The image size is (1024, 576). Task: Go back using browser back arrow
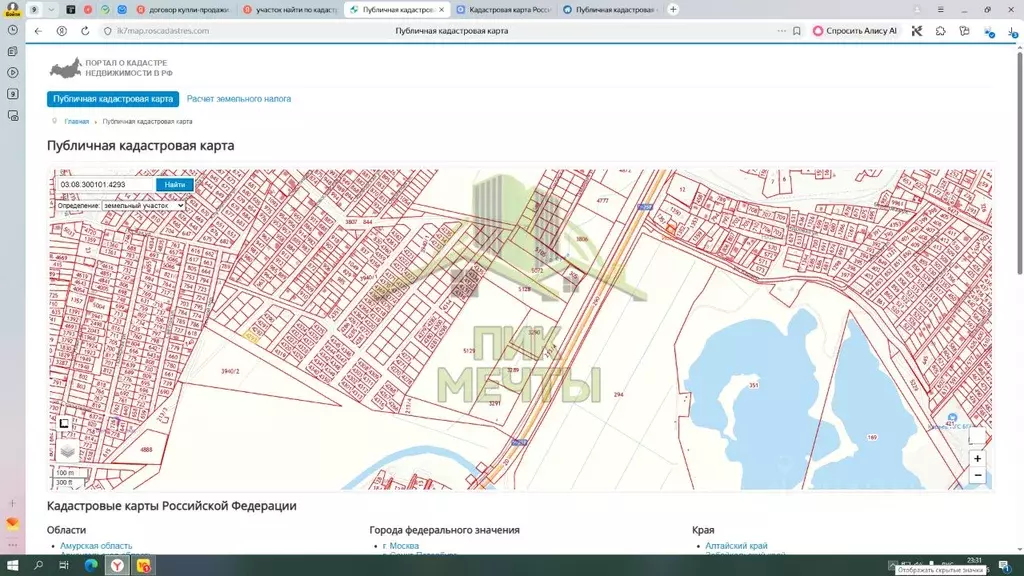(38, 31)
